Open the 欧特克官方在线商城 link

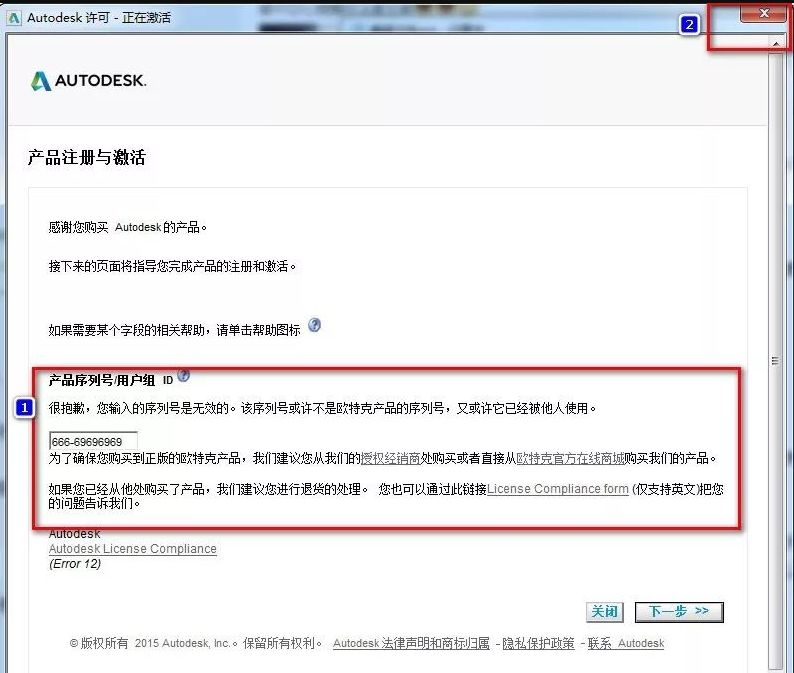click(x=570, y=459)
